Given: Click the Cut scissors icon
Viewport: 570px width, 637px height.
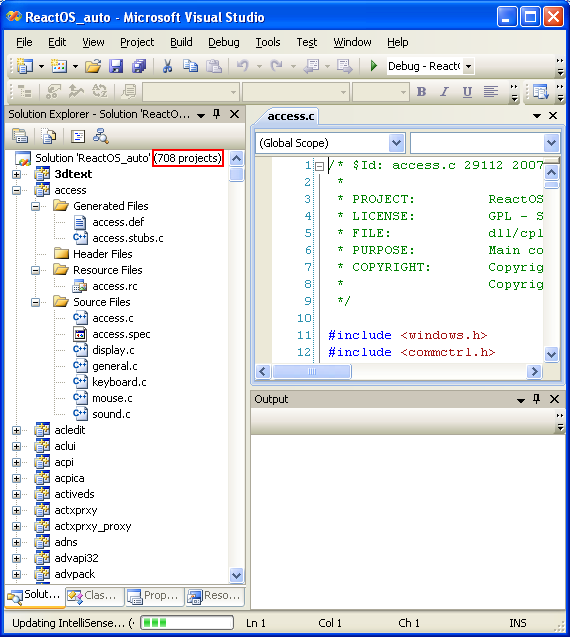Looking at the screenshot, I should (167, 66).
